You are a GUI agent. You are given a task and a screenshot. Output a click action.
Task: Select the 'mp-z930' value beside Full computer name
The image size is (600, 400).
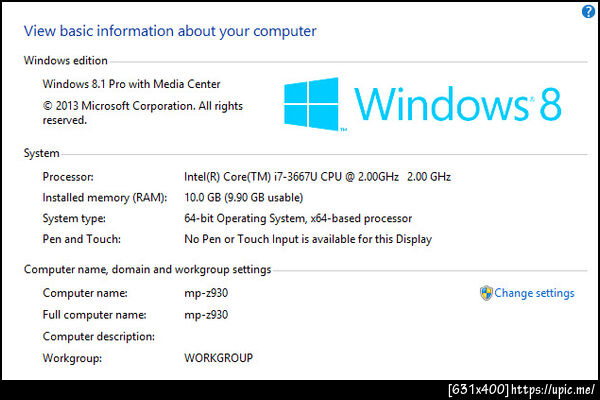pyautogui.click(x=206, y=315)
